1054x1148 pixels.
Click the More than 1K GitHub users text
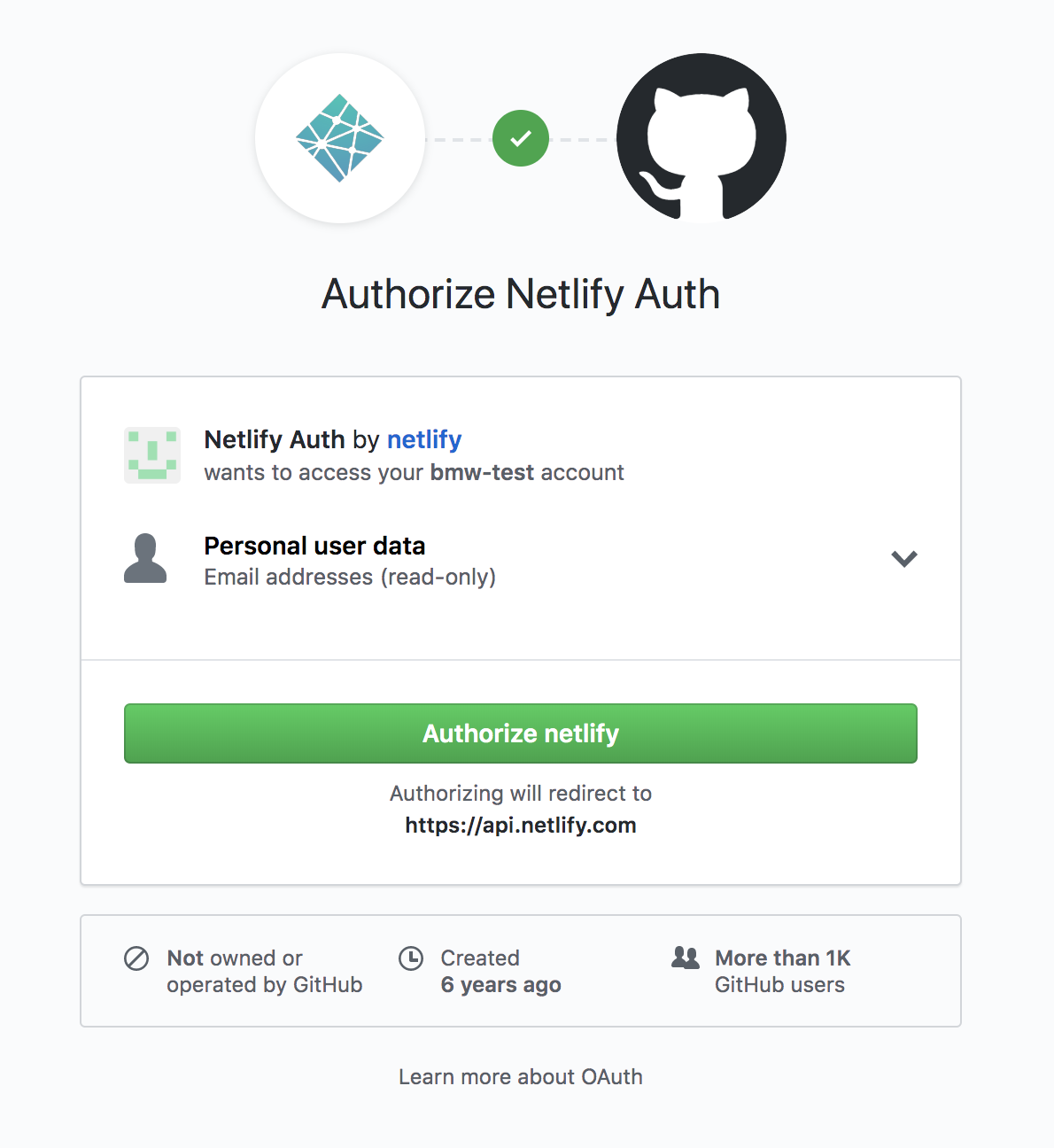[x=780, y=971]
